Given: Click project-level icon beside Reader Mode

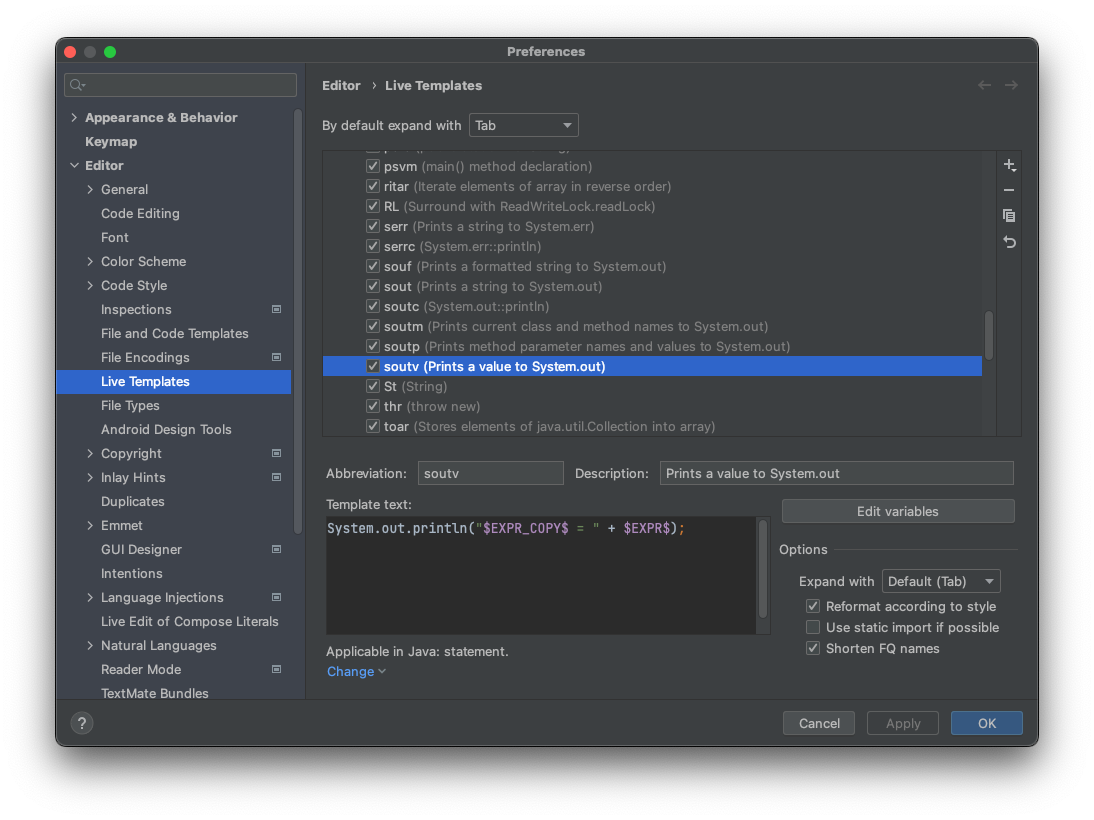Looking at the screenshot, I should point(276,669).
